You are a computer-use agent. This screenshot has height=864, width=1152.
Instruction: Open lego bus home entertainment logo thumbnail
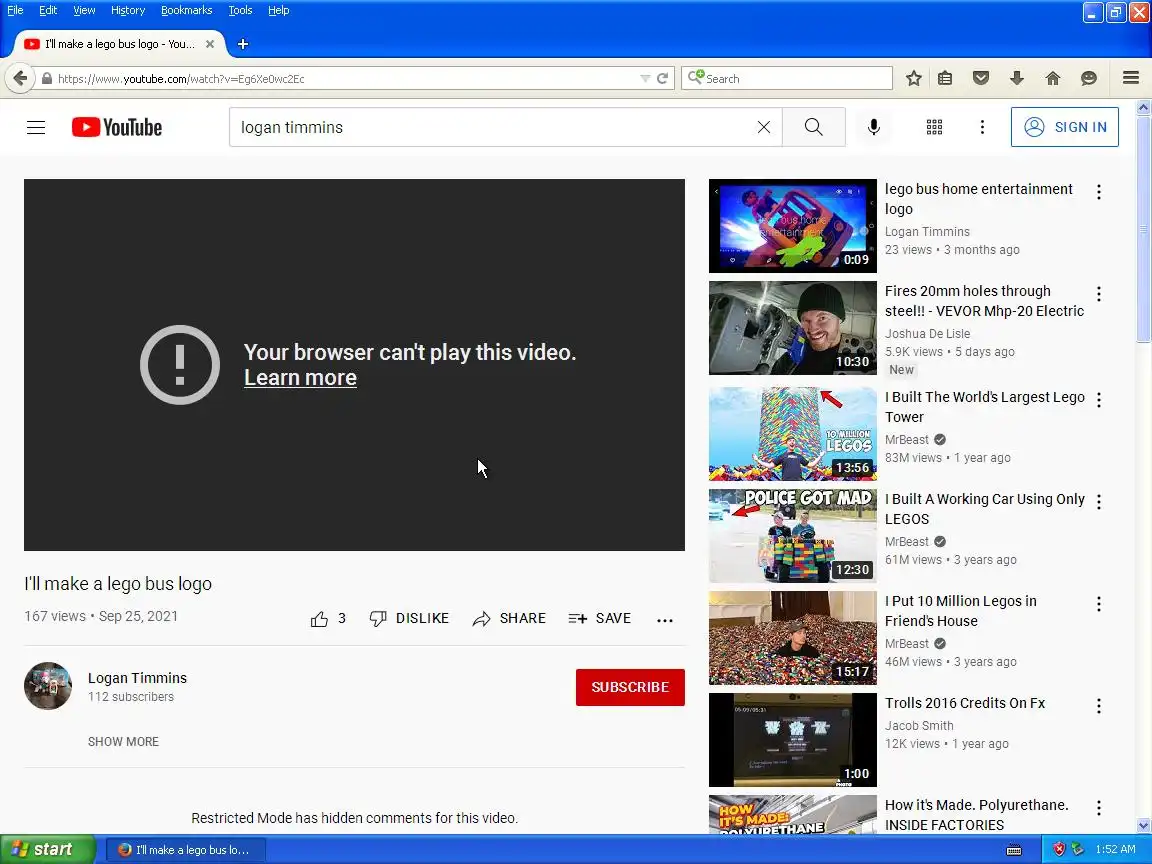coord(793,226)
